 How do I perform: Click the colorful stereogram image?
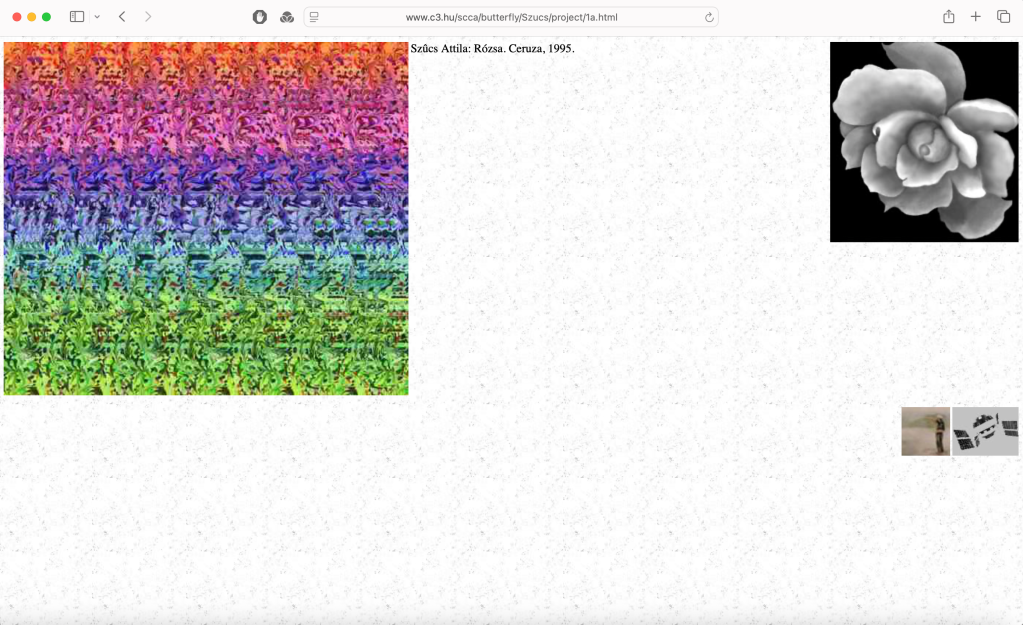pos(206,219)
